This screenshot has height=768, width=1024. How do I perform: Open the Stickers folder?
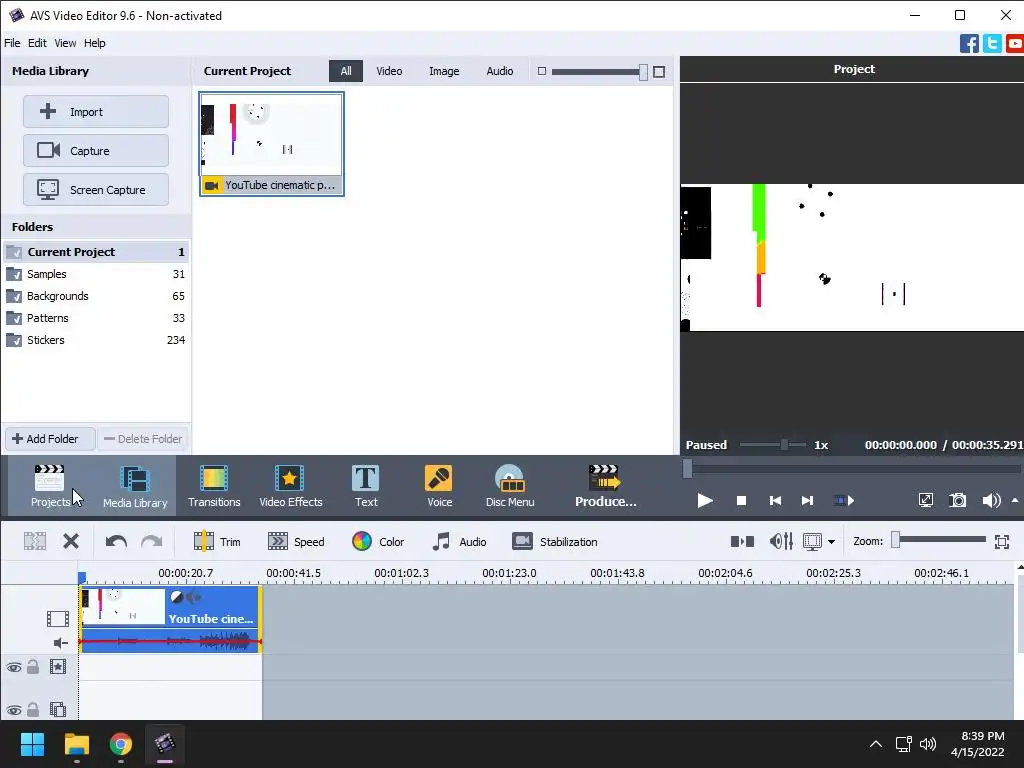pyautogui.click(x=95, y=340)
